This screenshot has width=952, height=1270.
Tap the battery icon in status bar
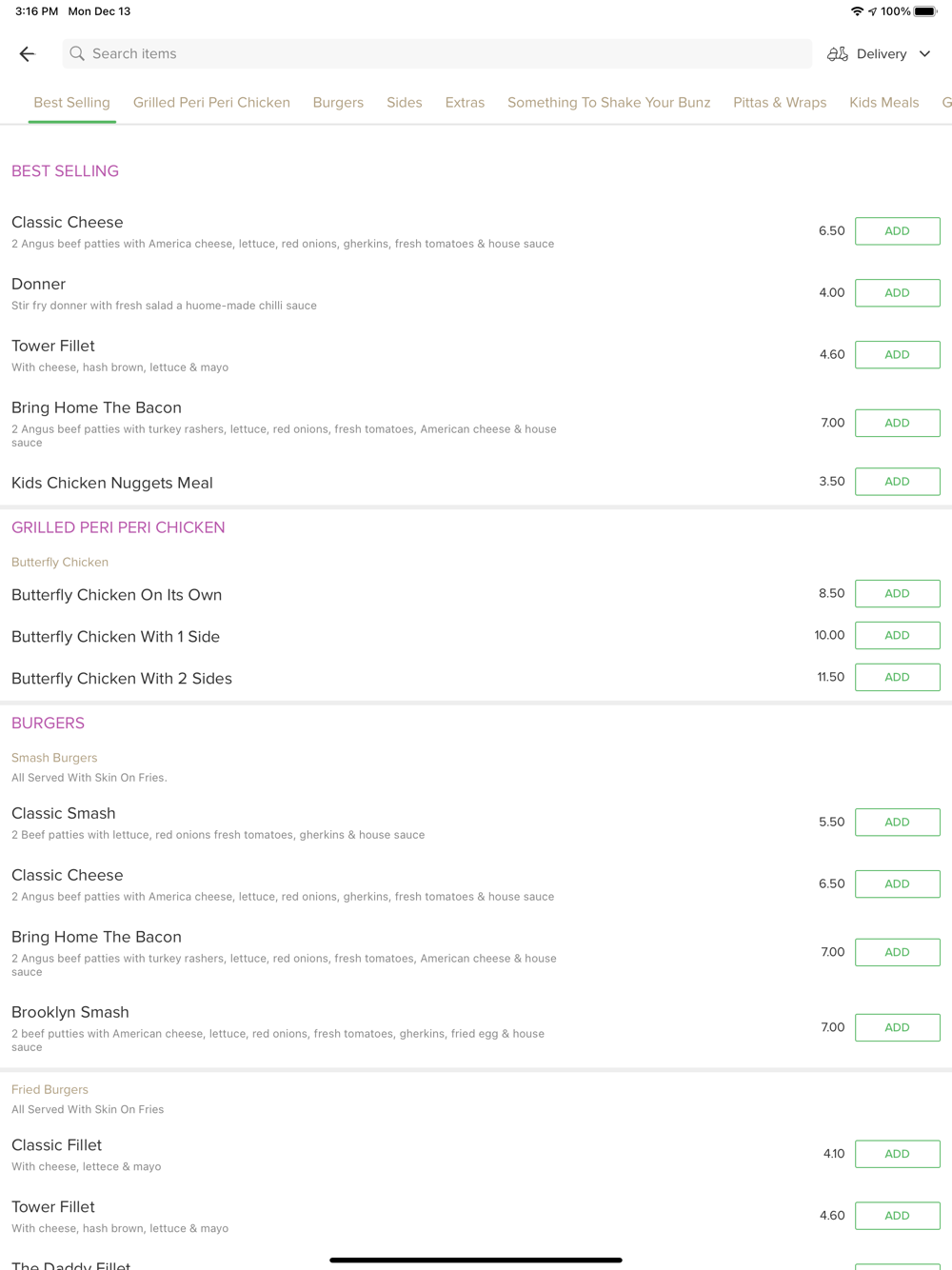[926, 11]
